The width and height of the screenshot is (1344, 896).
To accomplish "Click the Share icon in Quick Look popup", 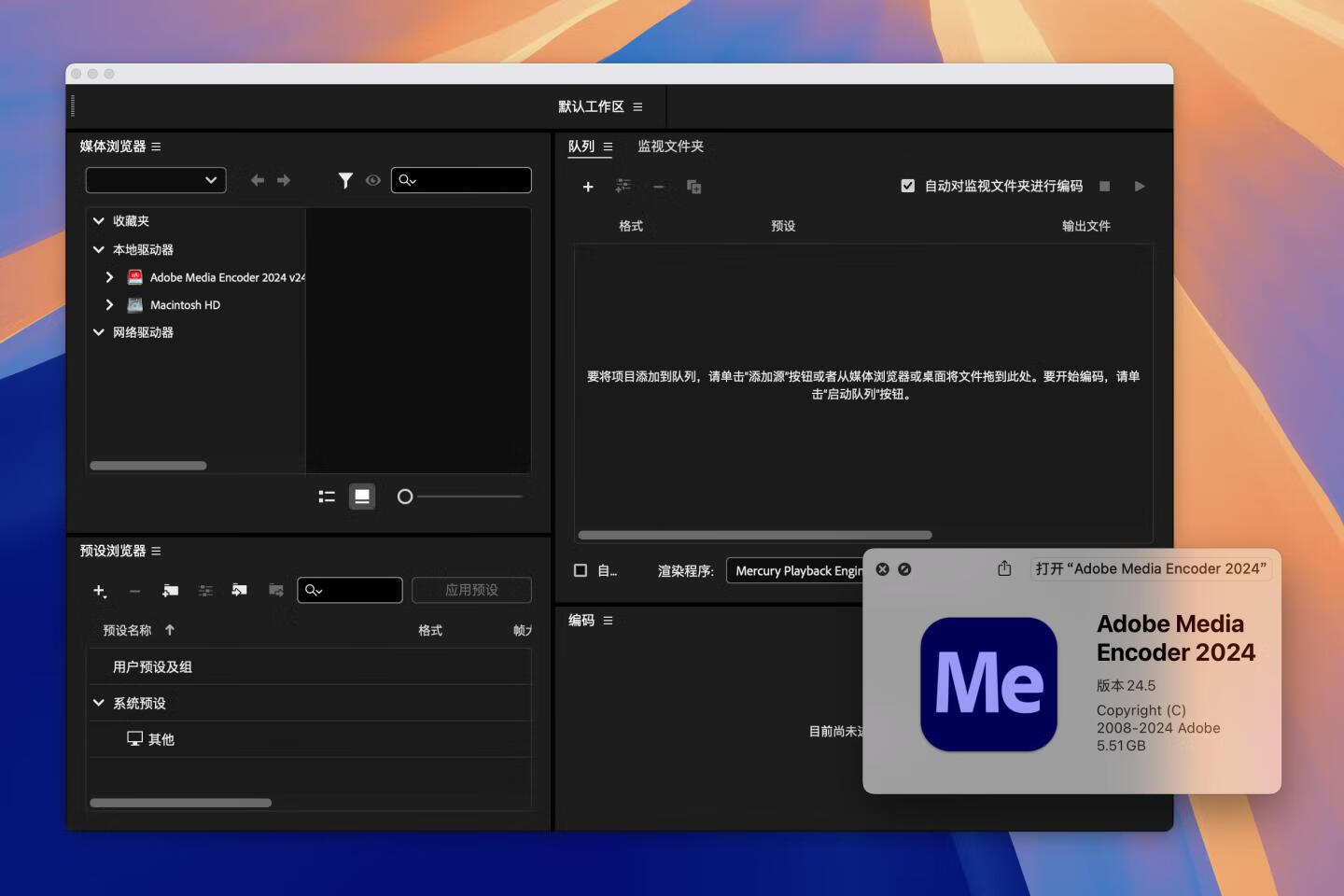I will pyautogui.click(x=1004, y=568).
